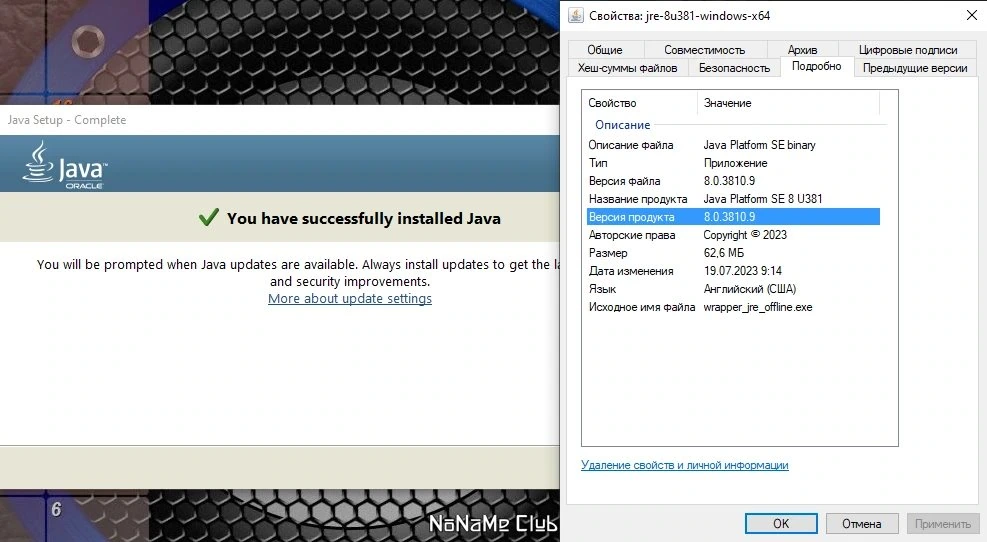Open the Совместимость tab
This screenshot has height=542, width=987.
click(704, 49)
